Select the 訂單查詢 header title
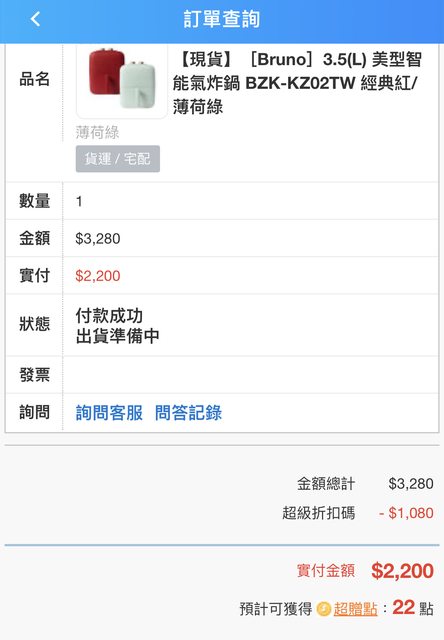Screen dimensions: 444x640 click(x=222, y=19)
